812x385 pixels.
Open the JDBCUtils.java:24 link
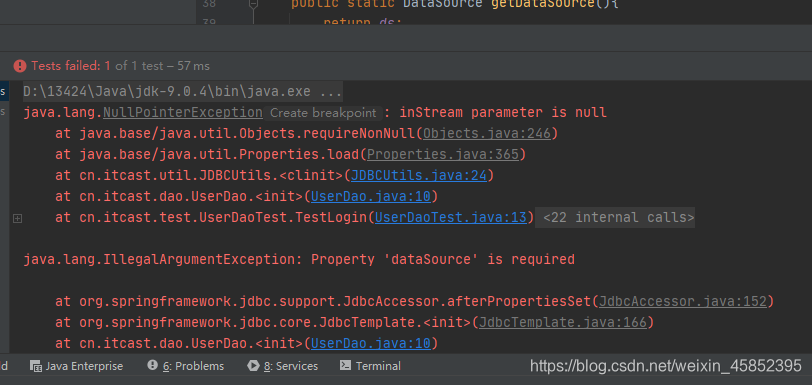pyautogui.click(x=419, y=175)
